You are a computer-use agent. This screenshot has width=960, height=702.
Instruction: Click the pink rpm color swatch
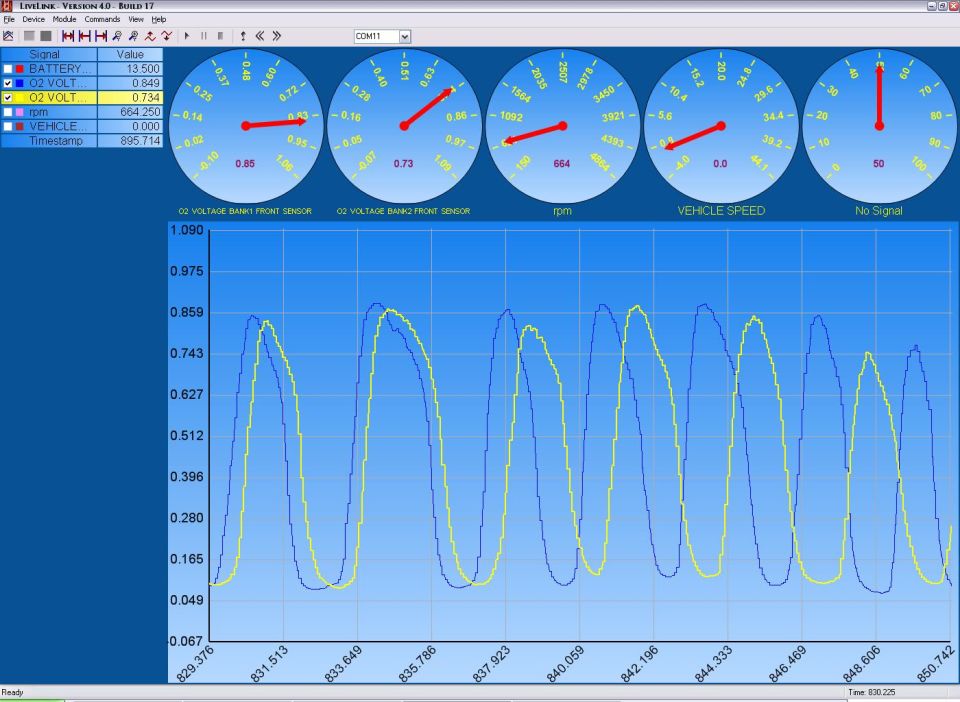click(20, 112)
